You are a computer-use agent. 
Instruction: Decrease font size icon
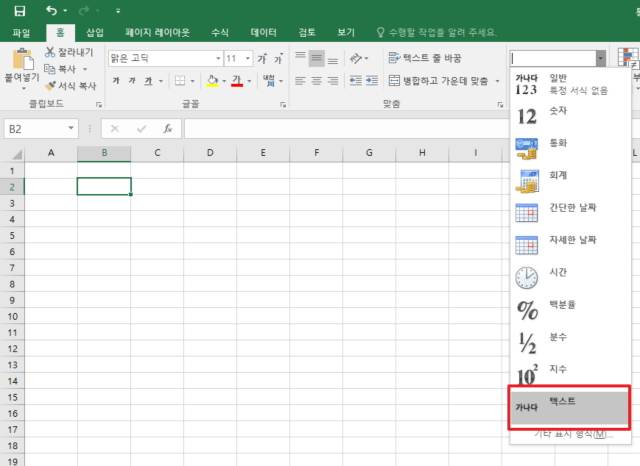(279, 59)
